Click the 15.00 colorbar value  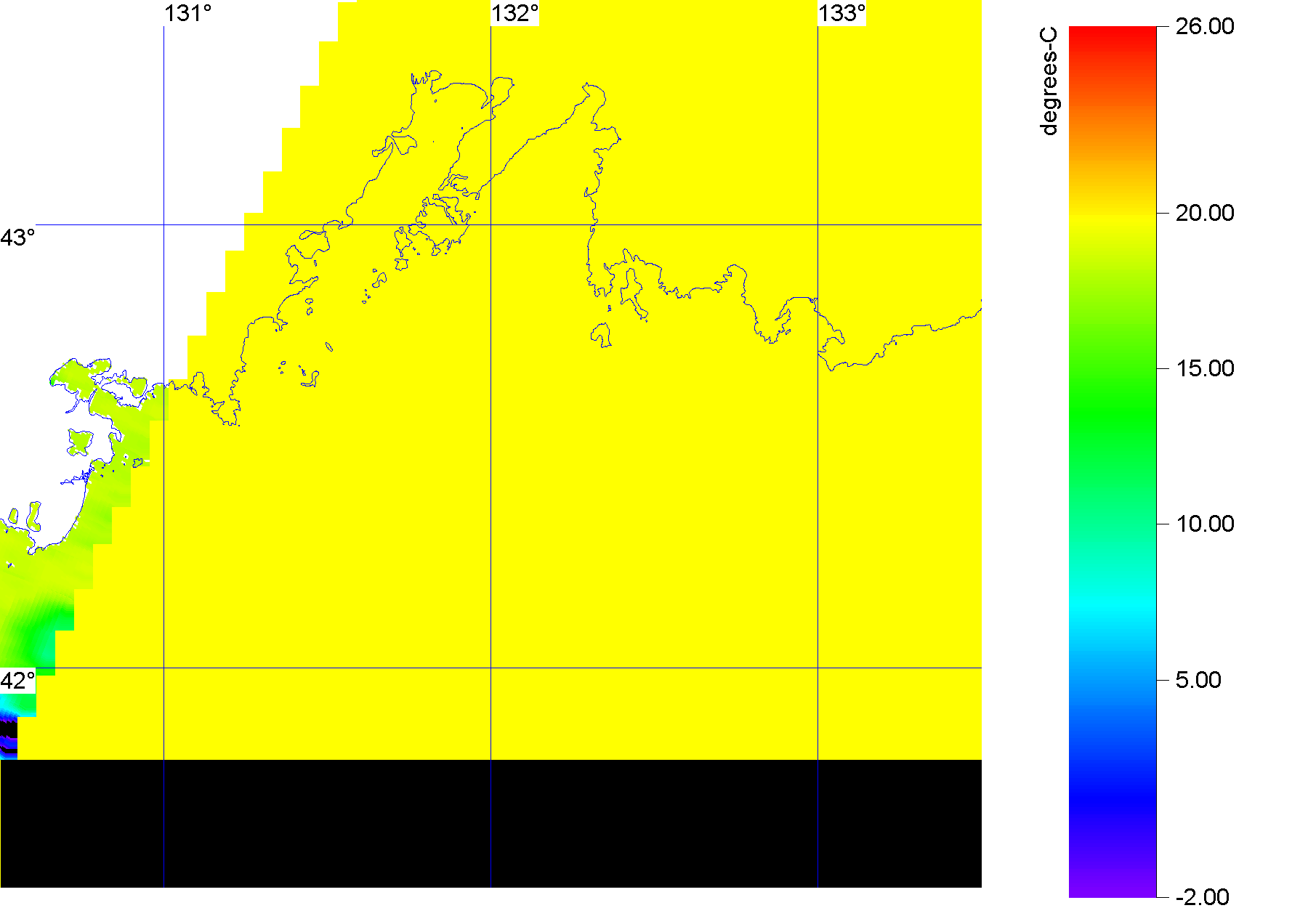[1205, 368]
